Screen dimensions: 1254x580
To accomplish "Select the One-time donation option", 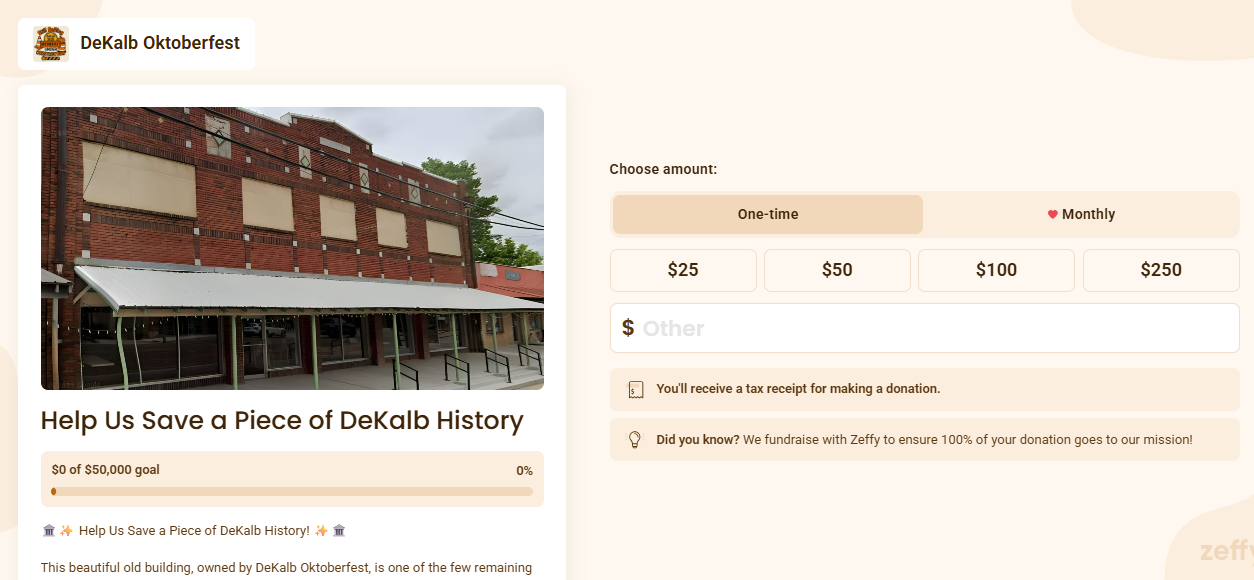I will [767, 214].
